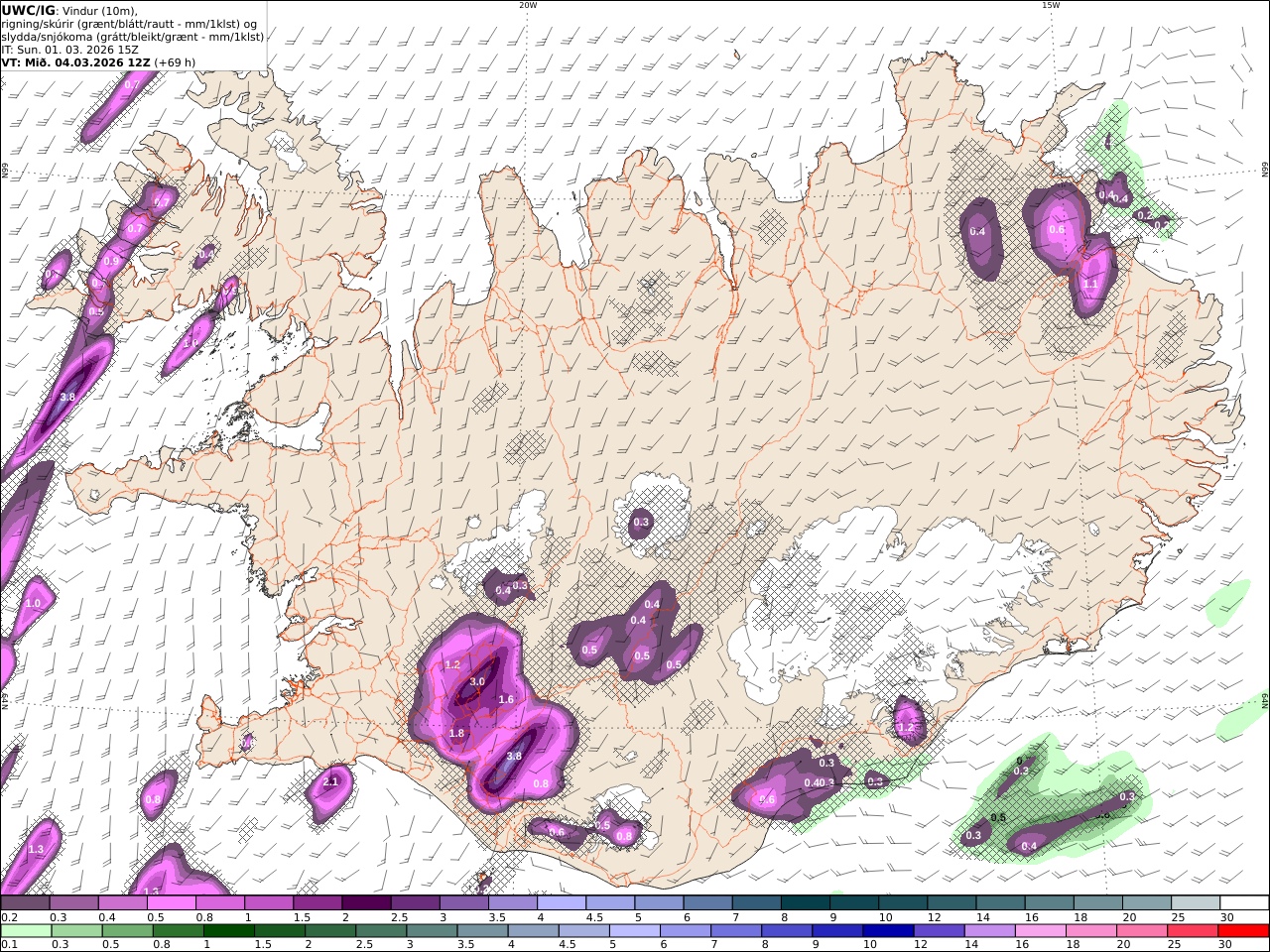The image size is (1270, 952).
Task: Select the darkest purple swatch at 2 in upper scale
Action: pyautogui.click(x=367, y=903)
